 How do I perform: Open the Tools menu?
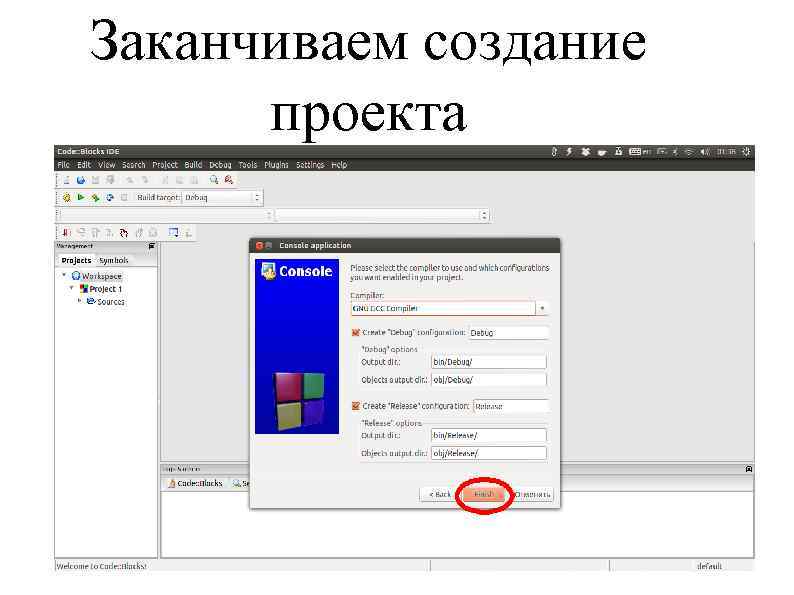(248, 165)
